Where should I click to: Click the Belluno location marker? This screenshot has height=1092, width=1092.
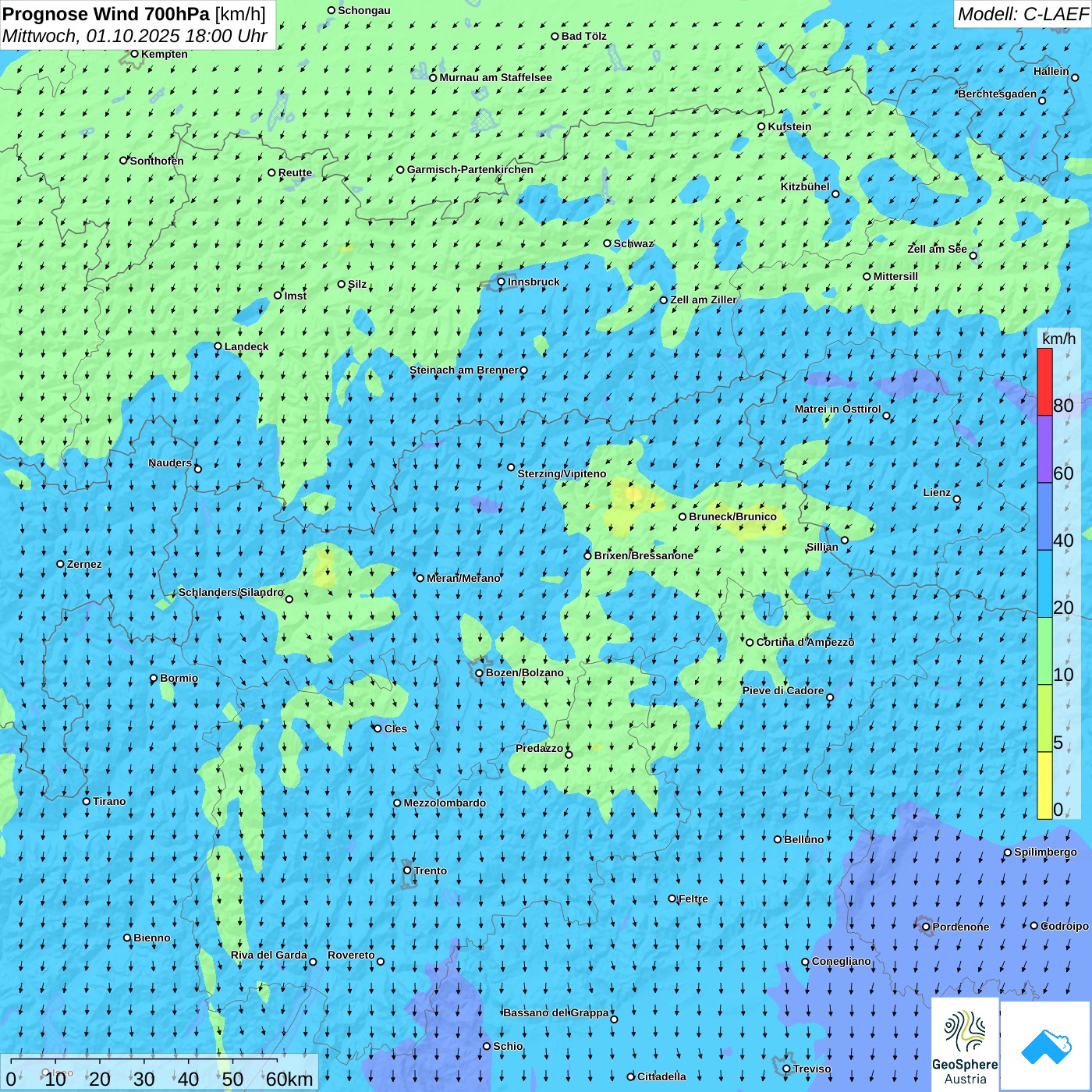click(778, 839)
